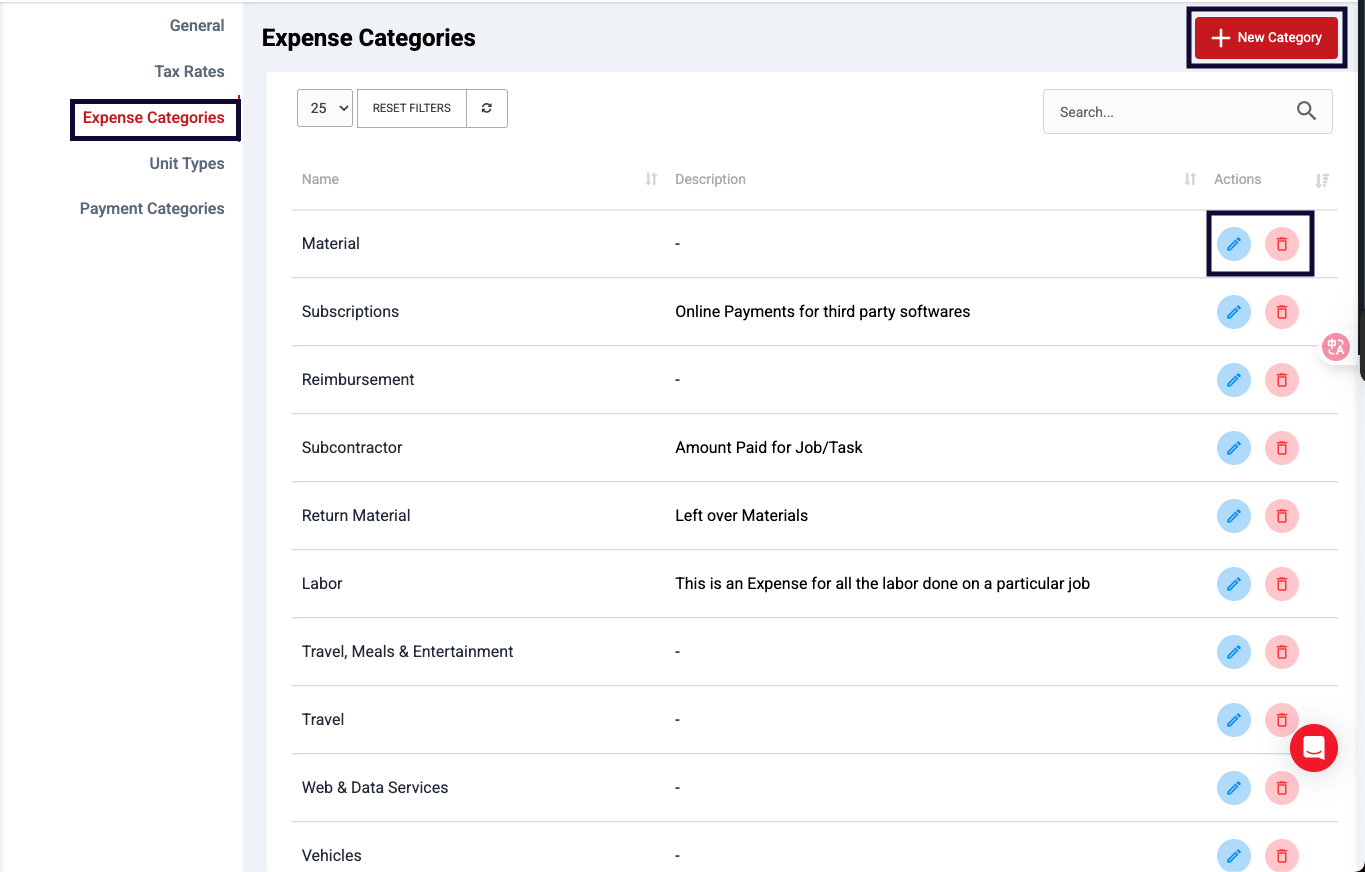This screenshot has height=872, width=1365.
Task: Delete the Subscriptions category
Action: click(1281, 312)
